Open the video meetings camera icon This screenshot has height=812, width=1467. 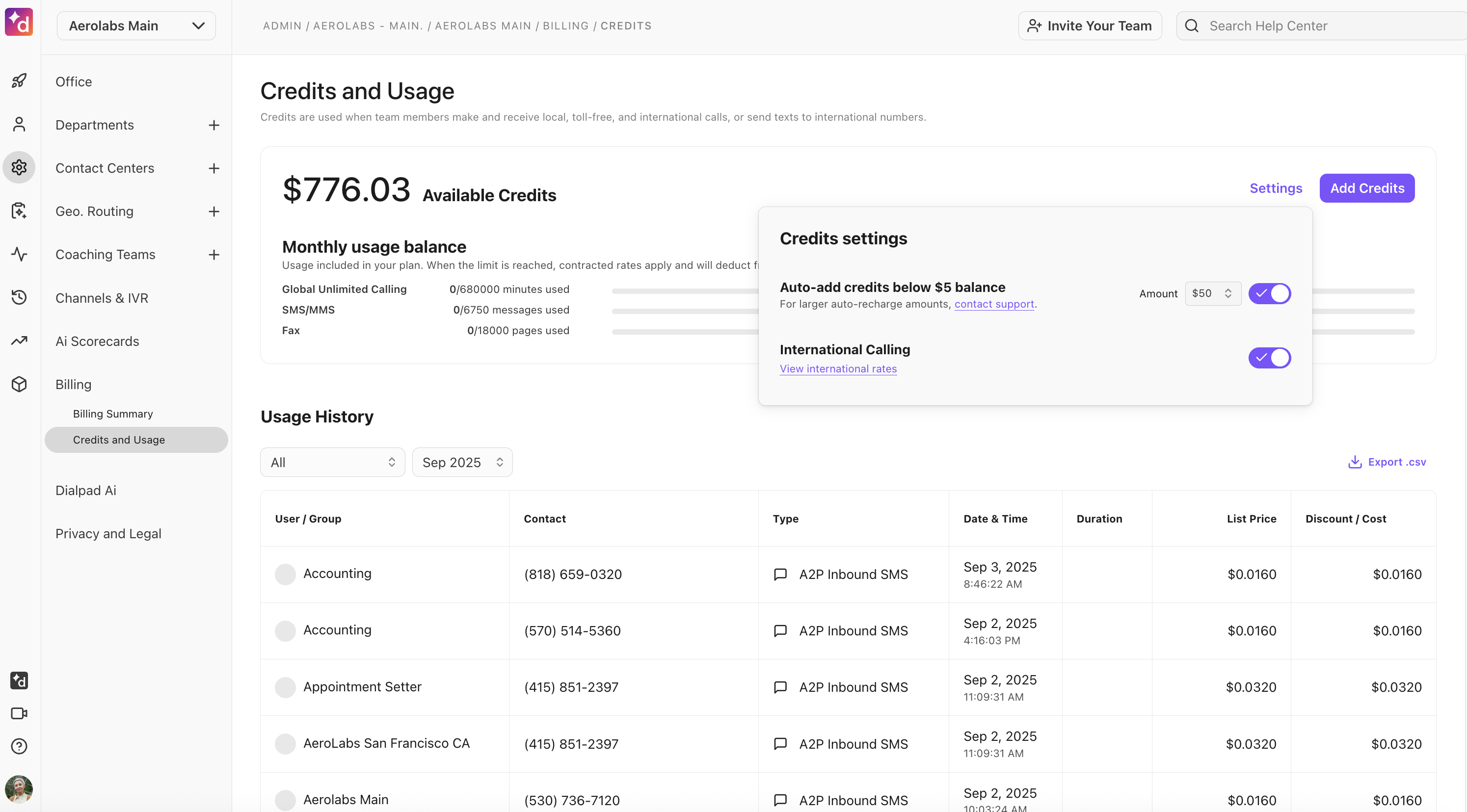(x=19, y=713)
